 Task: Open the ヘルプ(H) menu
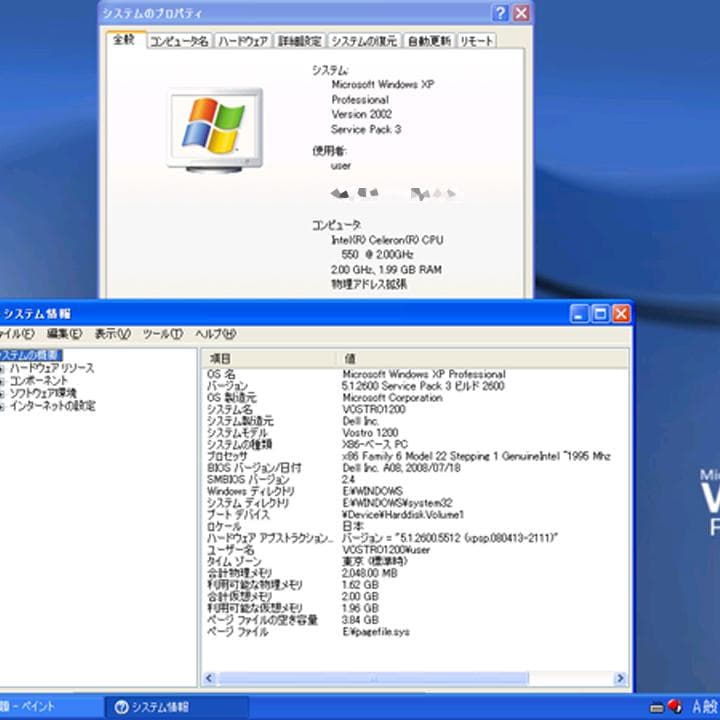click(x=215, y=334)
